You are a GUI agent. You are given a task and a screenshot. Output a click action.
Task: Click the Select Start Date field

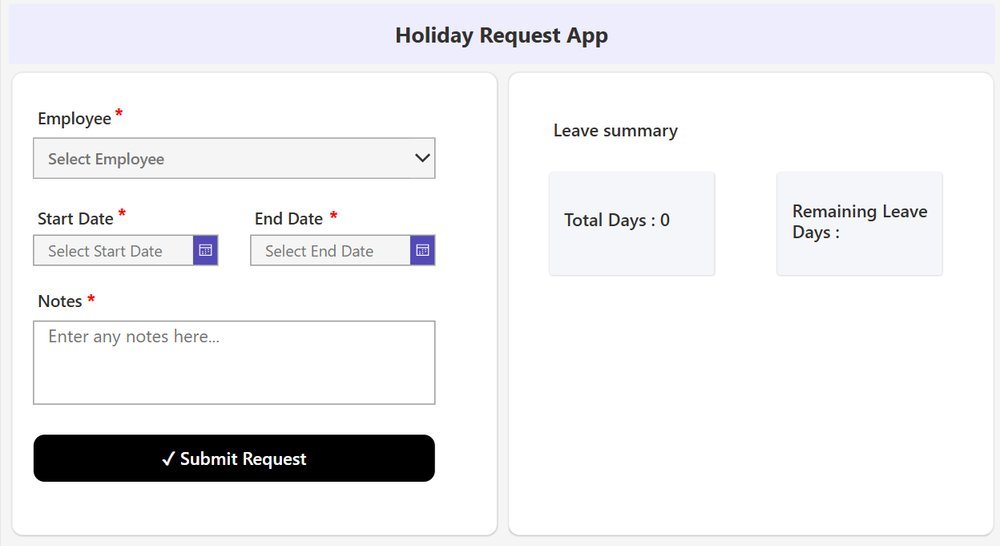point(114,251)
